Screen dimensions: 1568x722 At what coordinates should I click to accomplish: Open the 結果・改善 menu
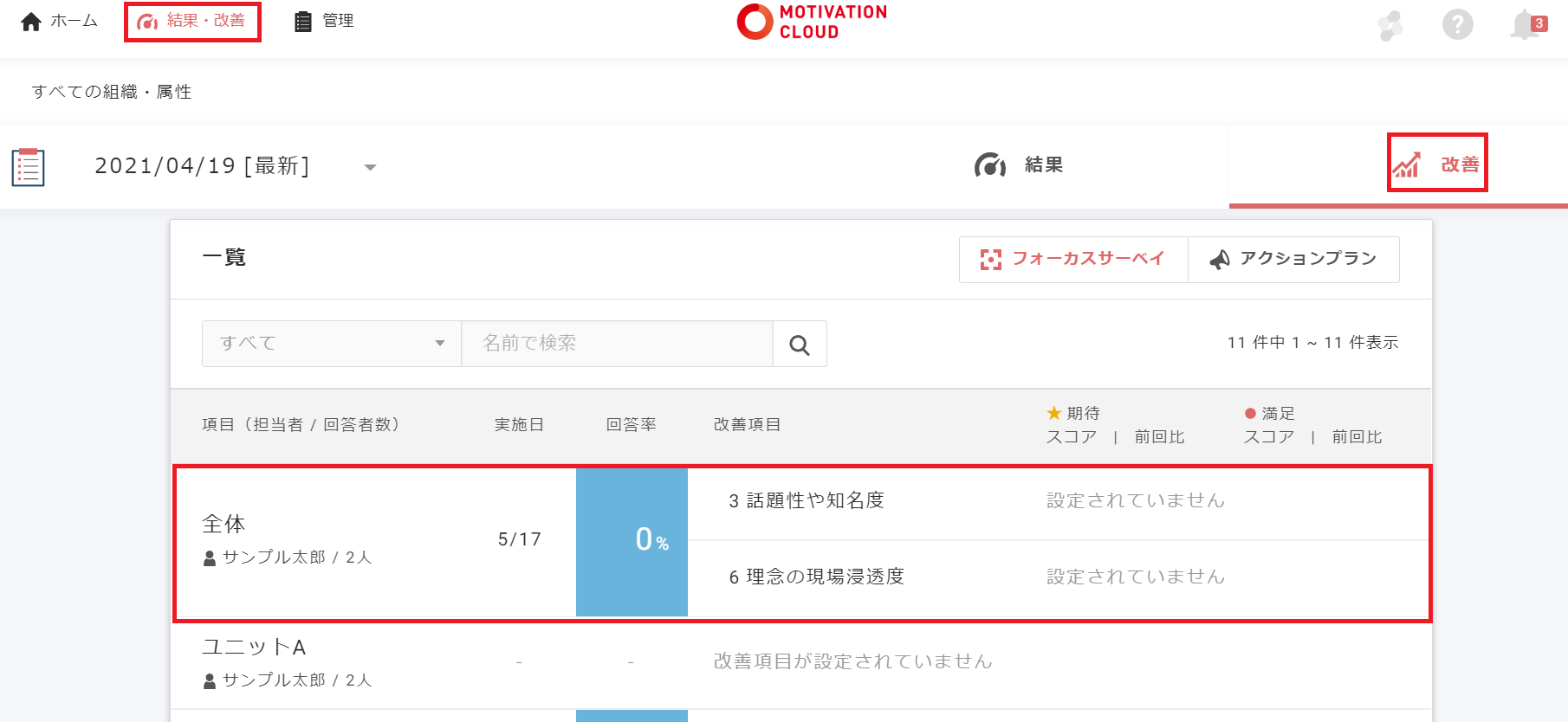[192, 21]
